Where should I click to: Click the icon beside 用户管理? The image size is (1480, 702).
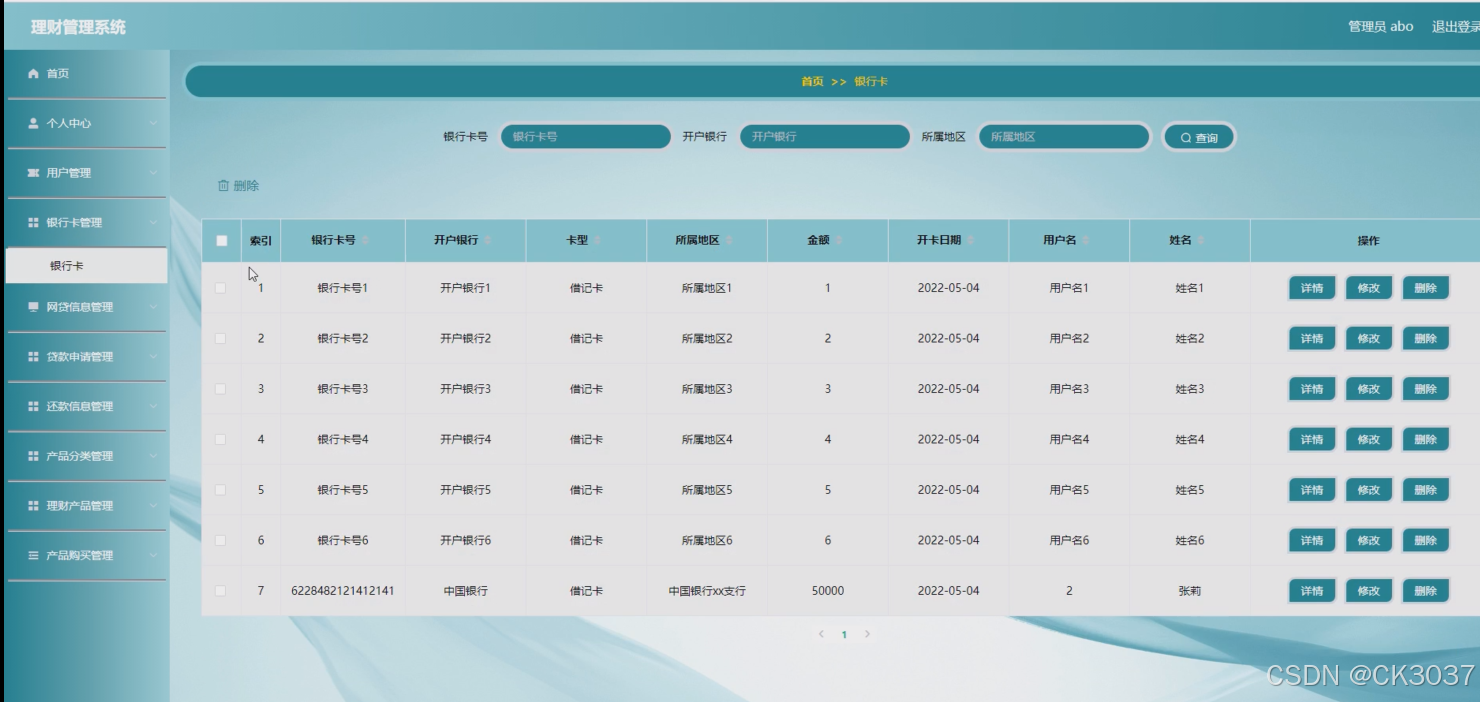(x=33, y=173)
